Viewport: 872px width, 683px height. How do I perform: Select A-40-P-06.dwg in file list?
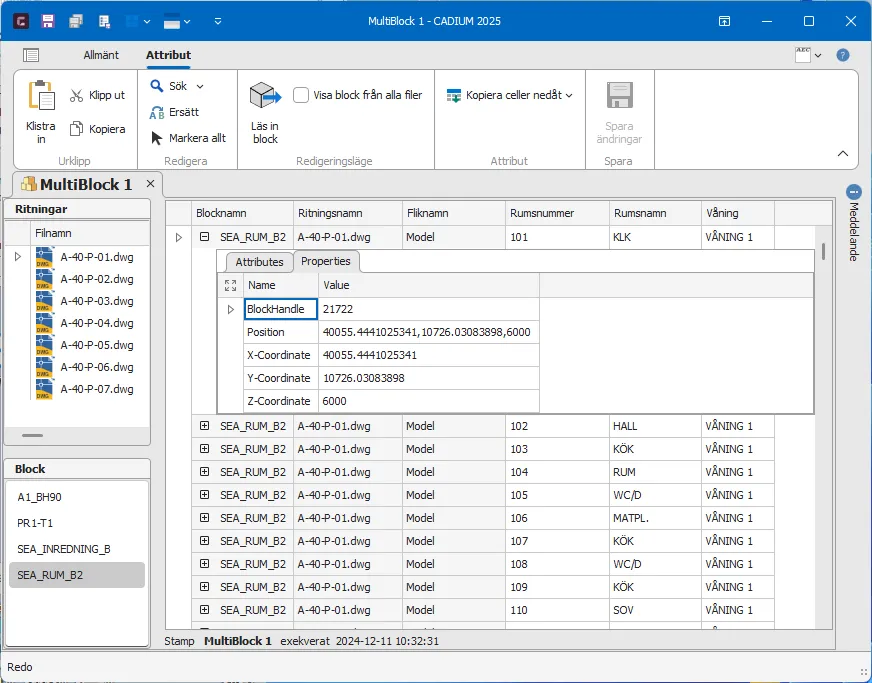click(97, 367)
